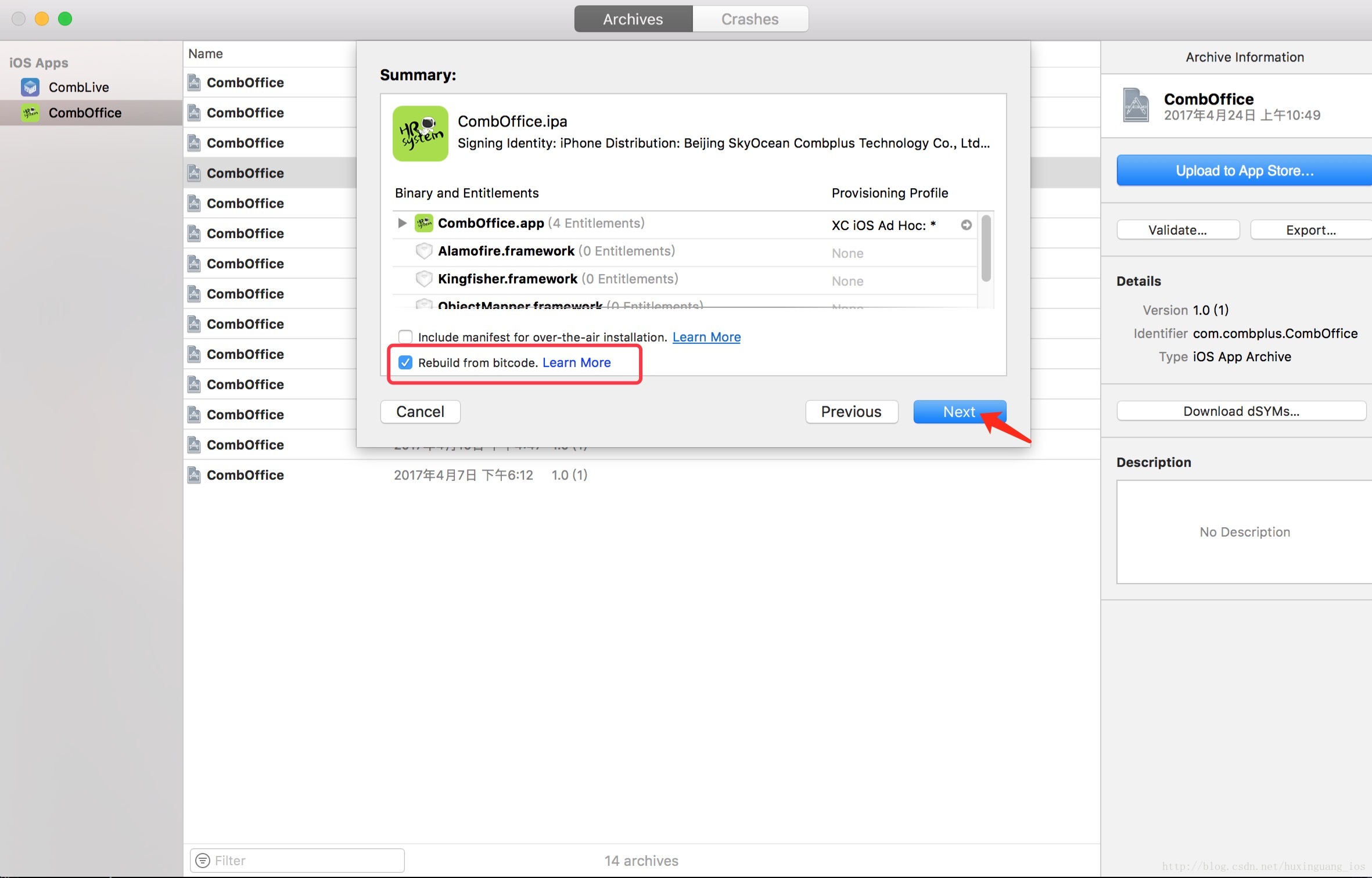Image resolution: width=1372 pixels, height=878 pixels.
Task: Click Learn More link for bitcode
Action: [576, 362]
